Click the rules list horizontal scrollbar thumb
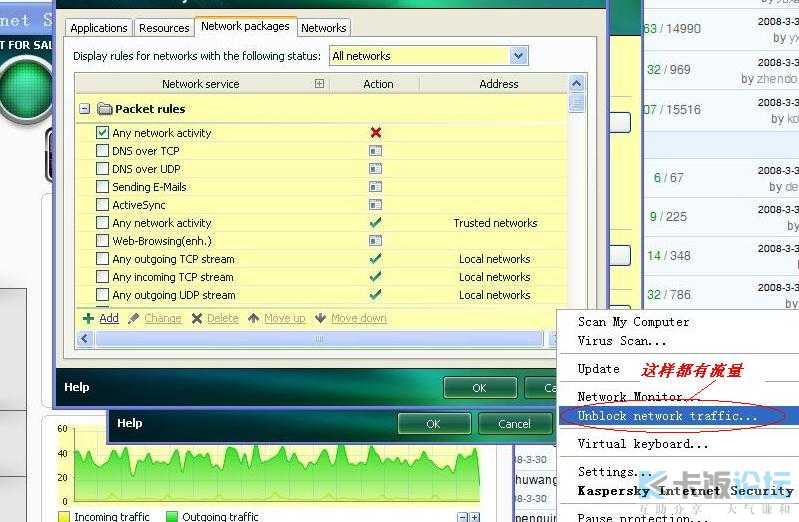Image resolution: width=799 pixels, height=522 pixels. coord(319,338)
